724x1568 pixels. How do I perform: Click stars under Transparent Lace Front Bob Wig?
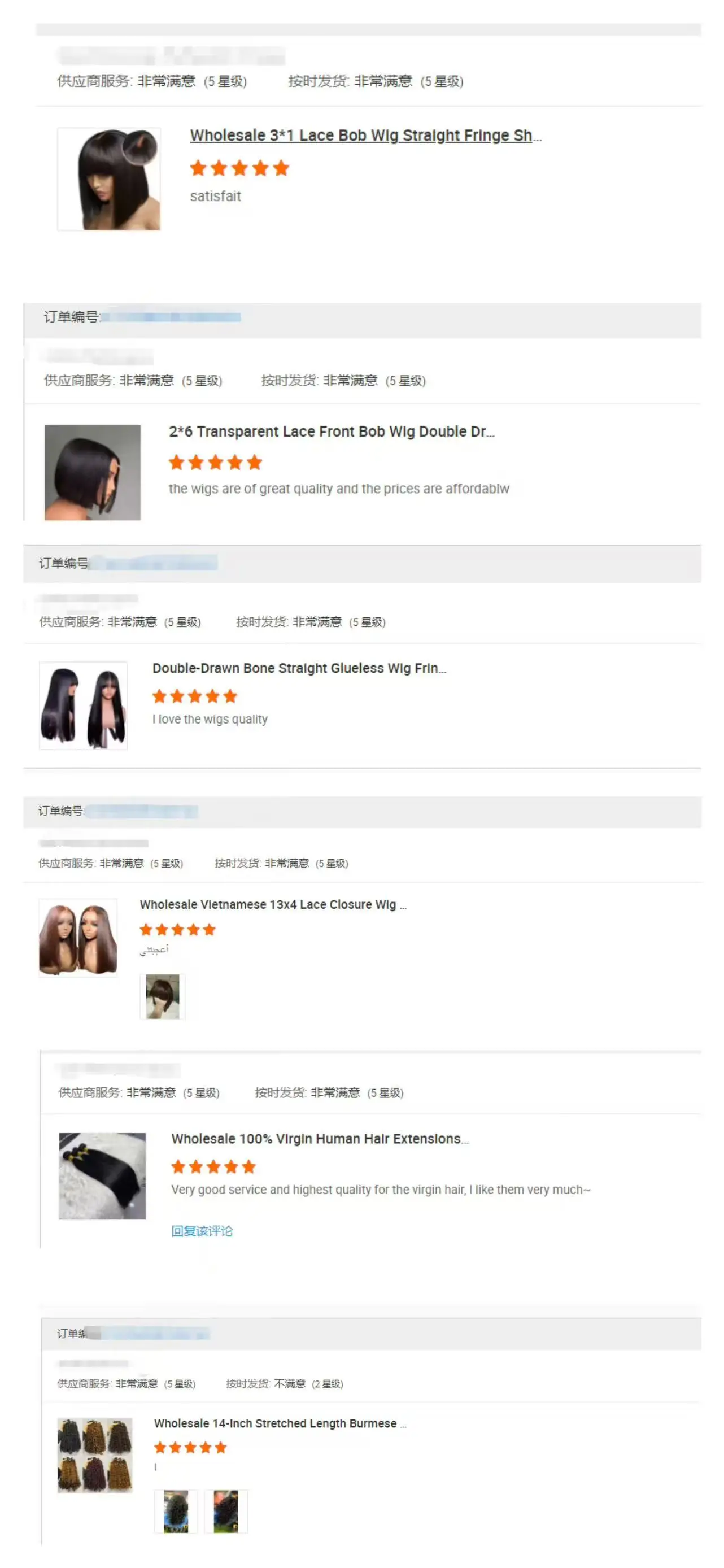point(215,463)
